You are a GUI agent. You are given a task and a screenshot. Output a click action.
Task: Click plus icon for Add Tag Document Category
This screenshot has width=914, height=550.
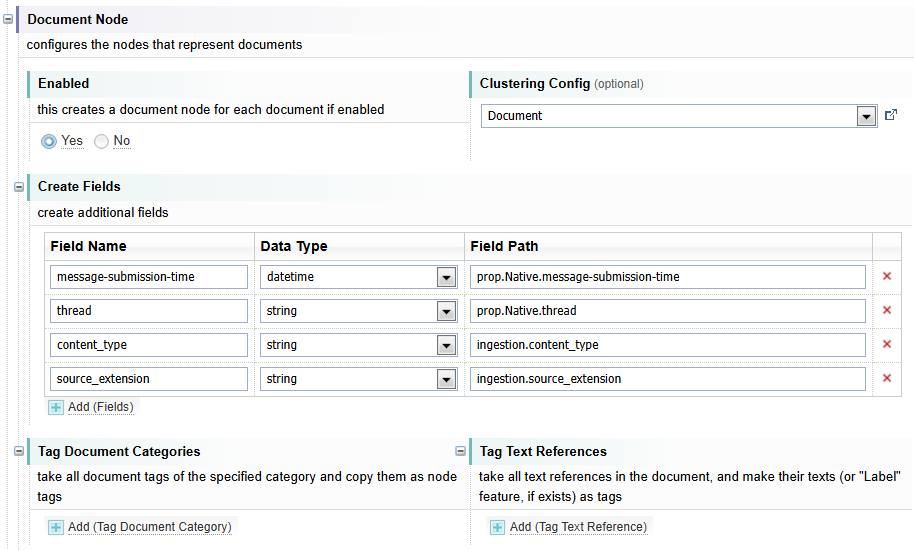click(x=56, y=527)
